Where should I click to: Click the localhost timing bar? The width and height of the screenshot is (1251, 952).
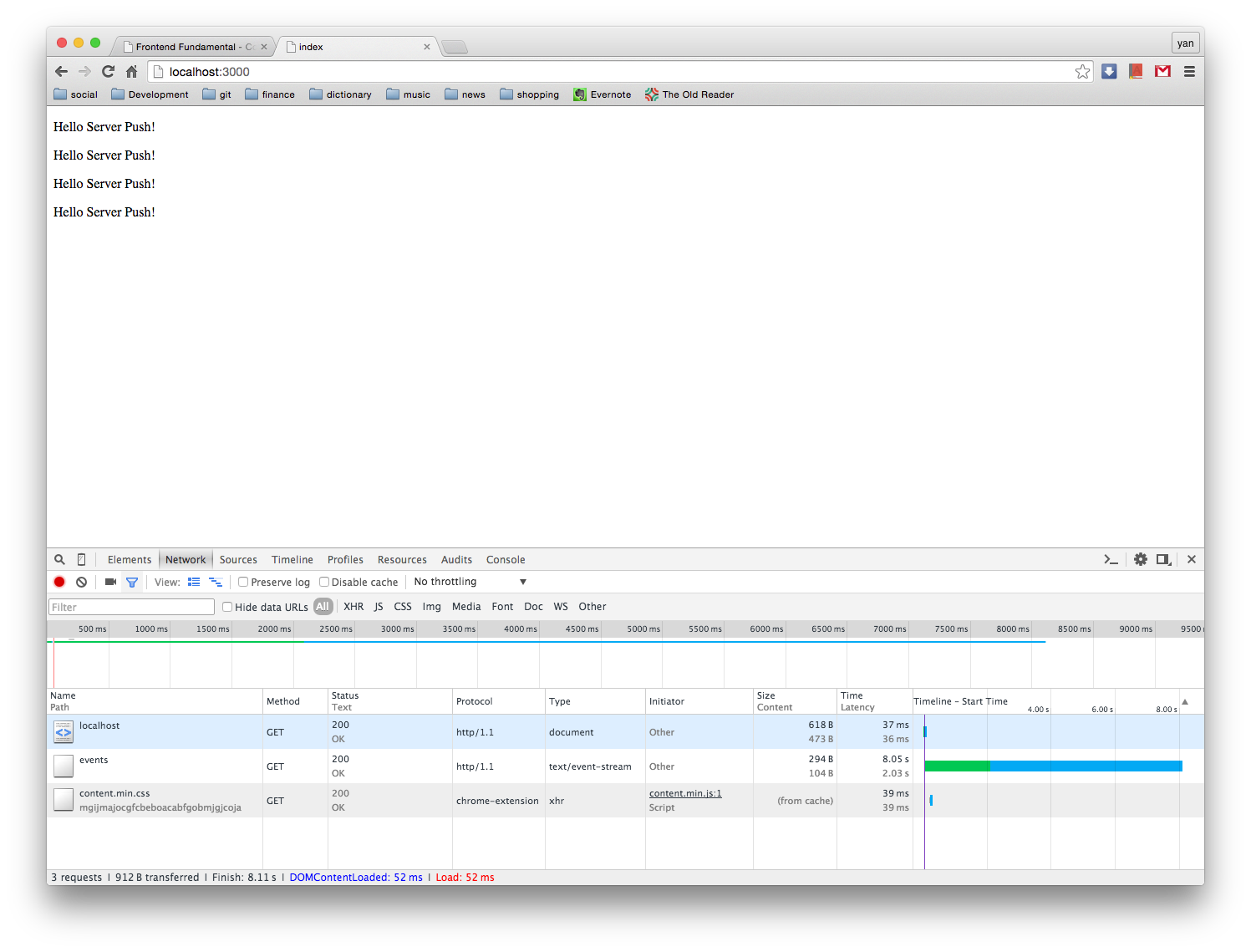[x=925, y=731]
